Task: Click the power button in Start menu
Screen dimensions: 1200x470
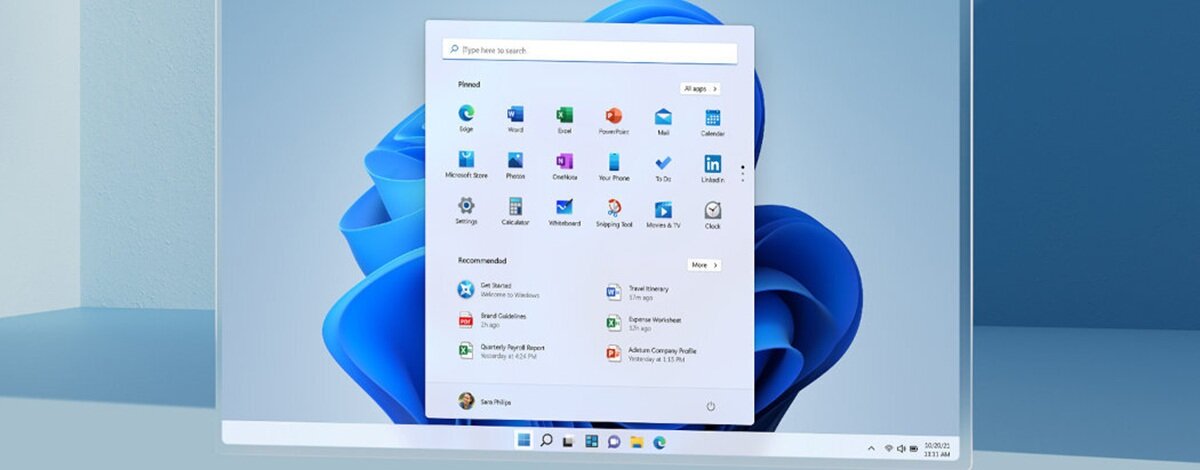Action: [711, 406]
